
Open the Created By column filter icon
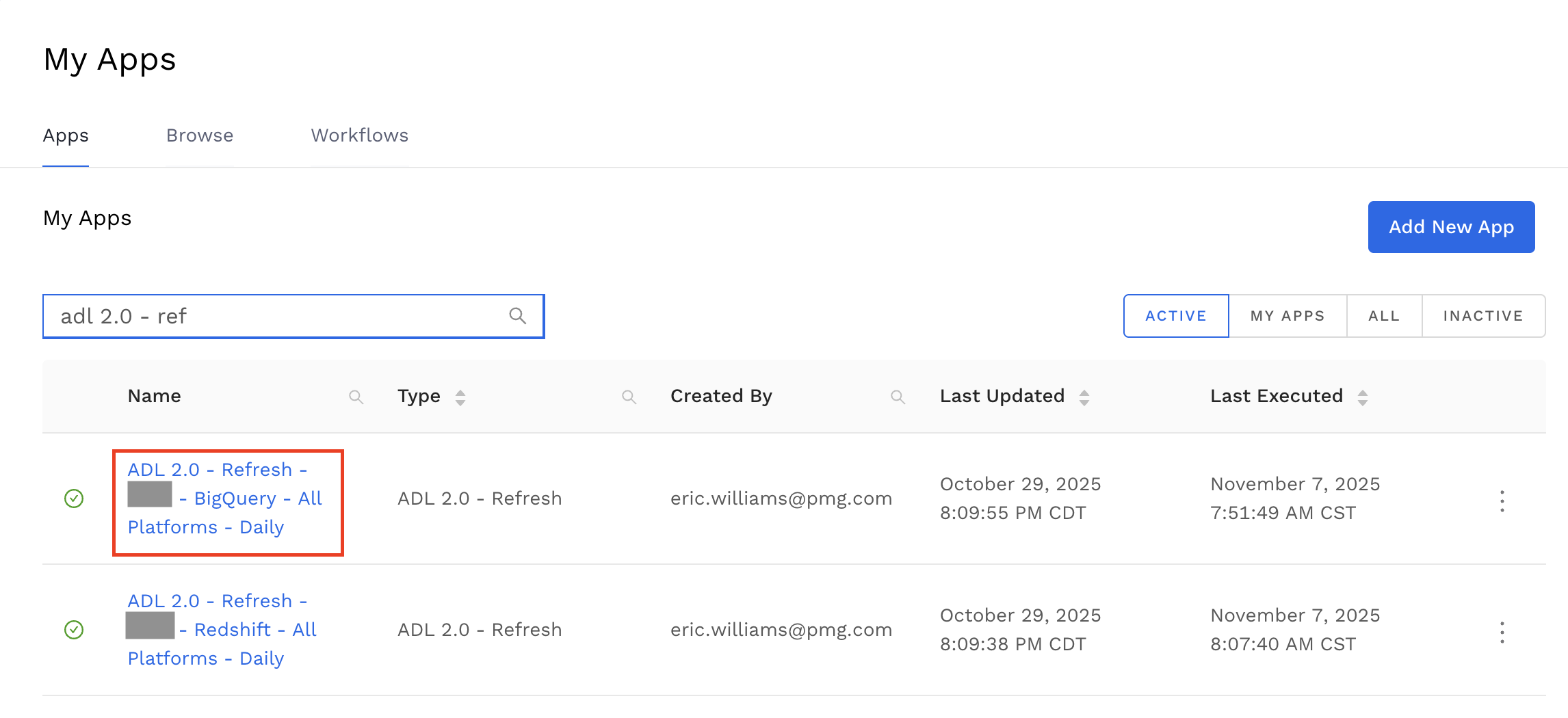pyautogui.click(x=898, y=397)
